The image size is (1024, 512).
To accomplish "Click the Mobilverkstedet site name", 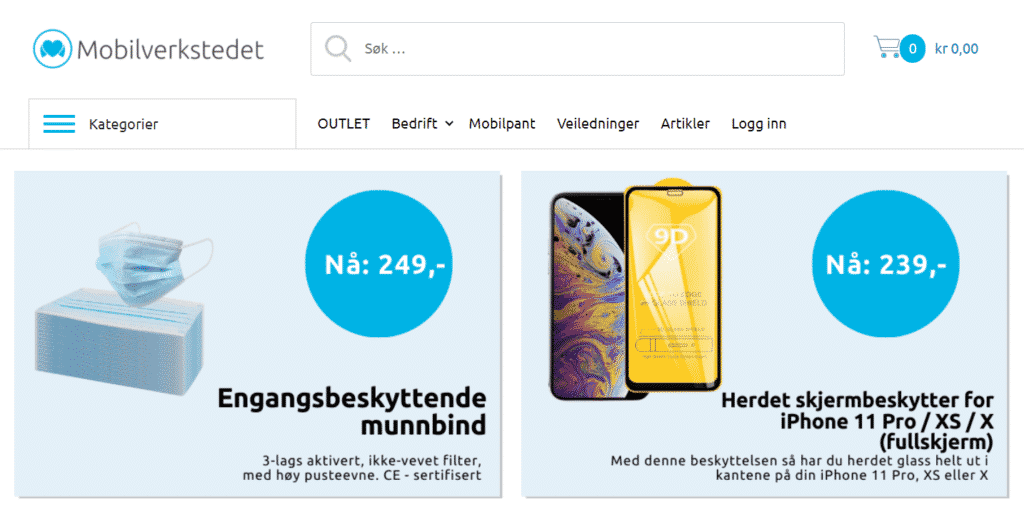I will tap(170, 49).
